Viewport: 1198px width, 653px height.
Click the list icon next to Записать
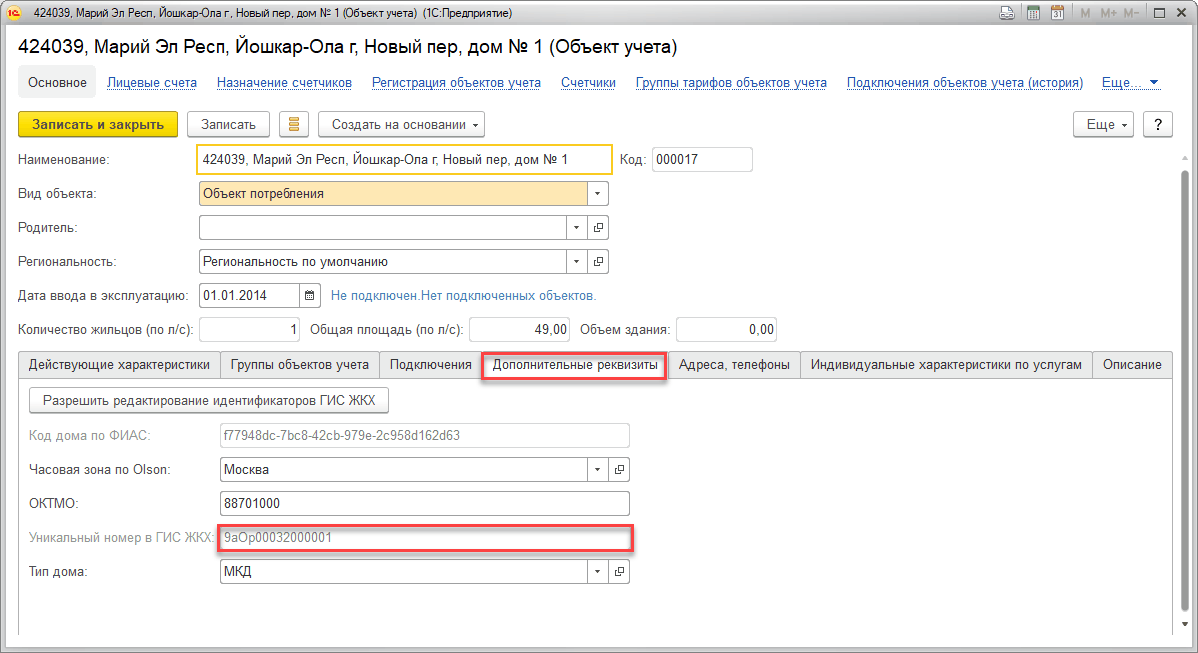[294, 124]
